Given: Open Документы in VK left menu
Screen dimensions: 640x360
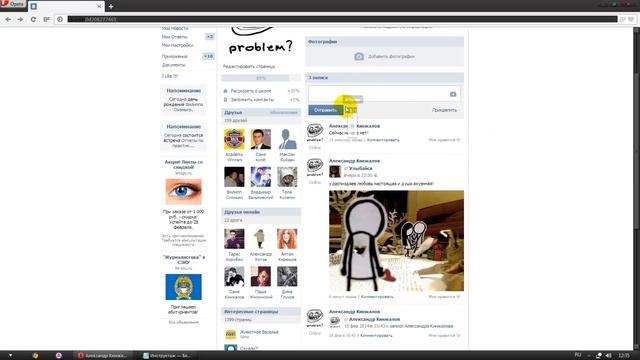Looking at the screenshot, I should tap(173, 65).
